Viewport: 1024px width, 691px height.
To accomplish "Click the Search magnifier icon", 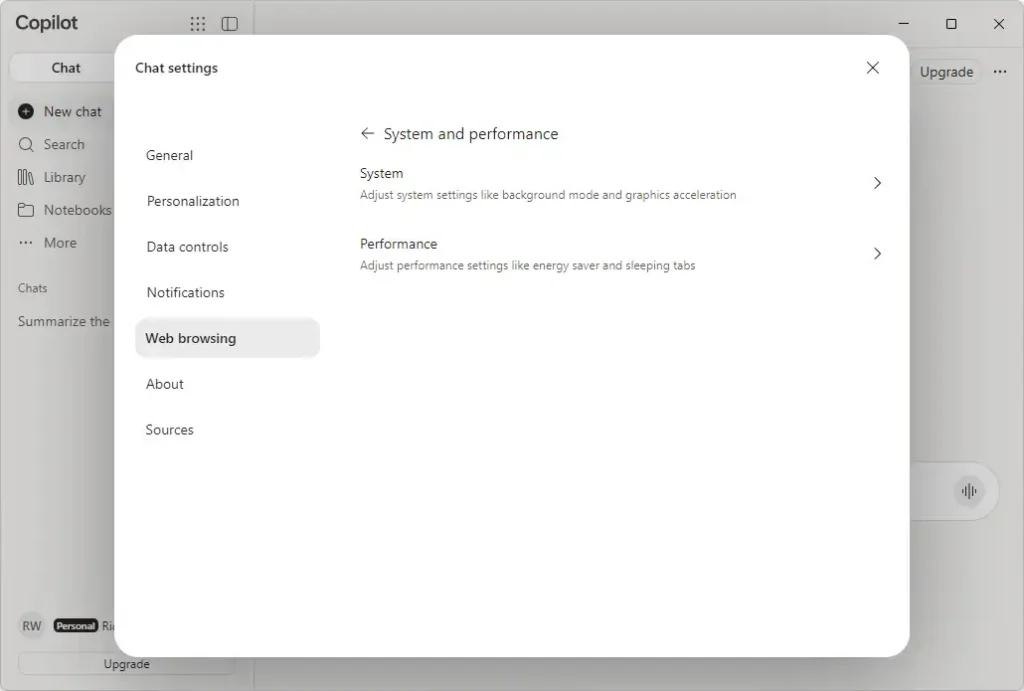I will tap(25, 144).
